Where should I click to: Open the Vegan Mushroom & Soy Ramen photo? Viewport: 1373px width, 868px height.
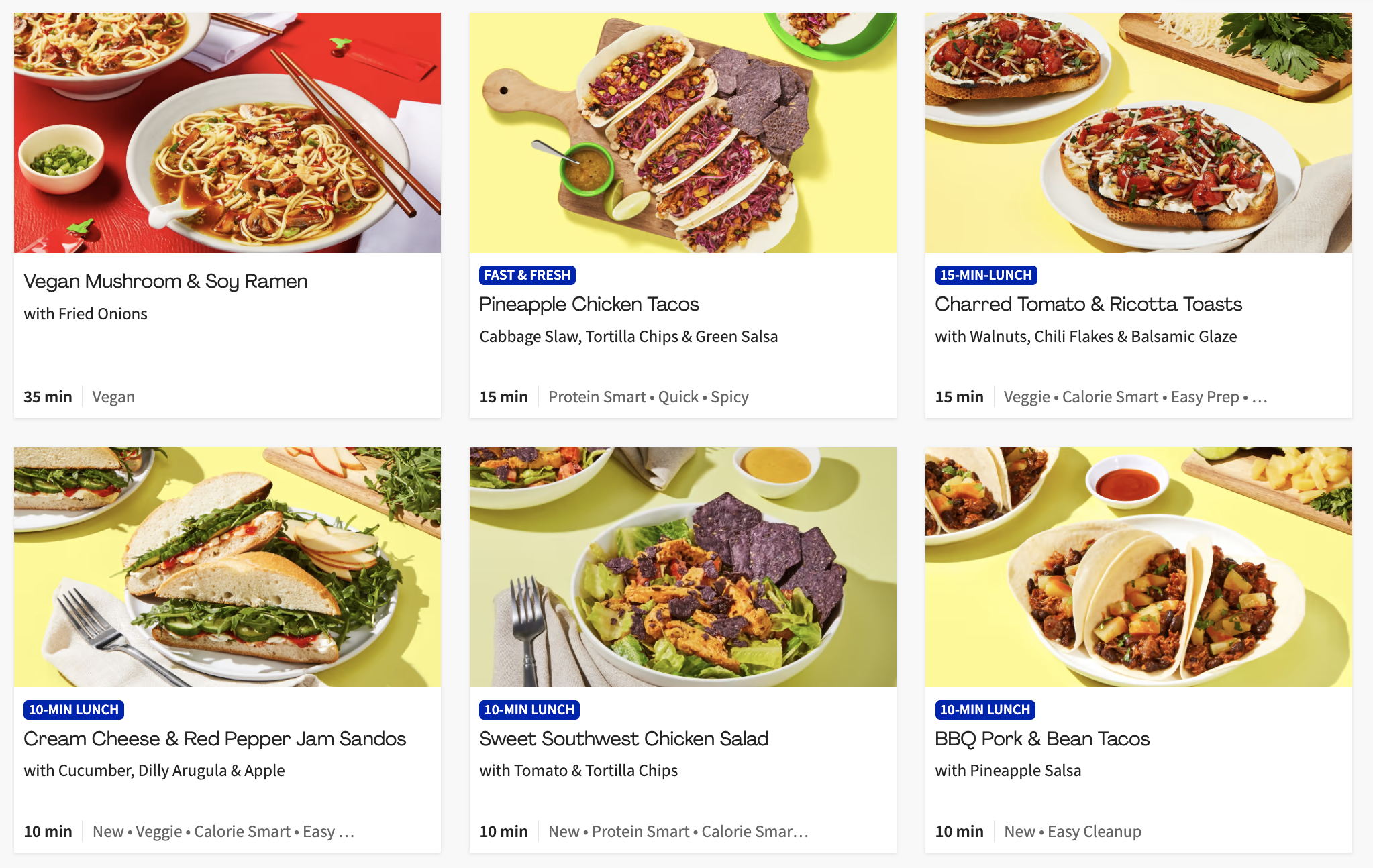pos(227,133)
